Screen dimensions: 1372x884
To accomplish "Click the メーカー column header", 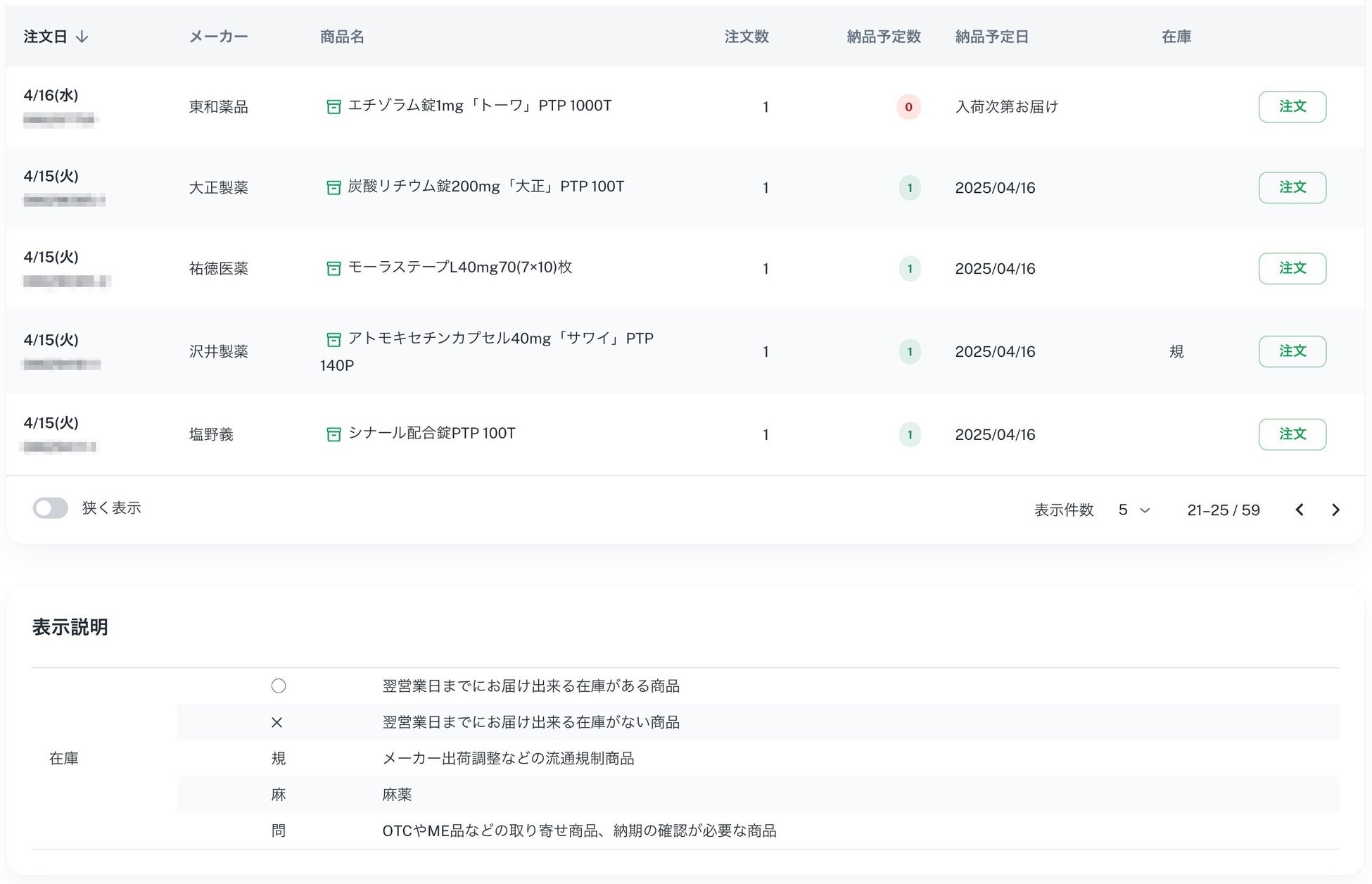I will [218, 37].
